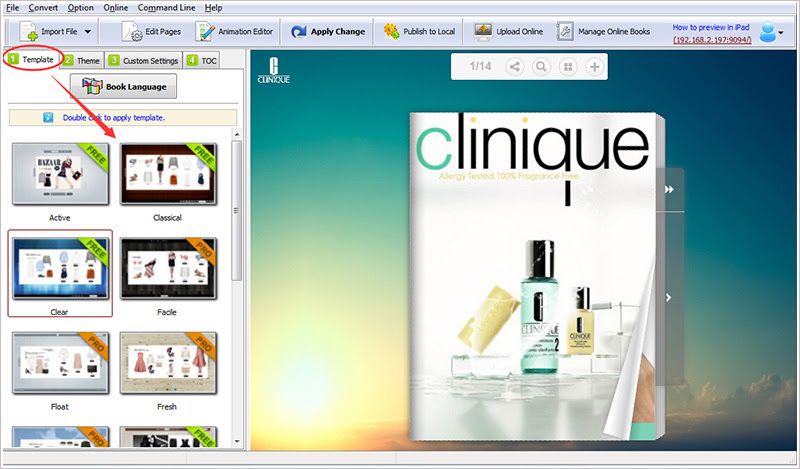Open the Option menu
Screen dimensions: 800x469
click(x=81, y=8)
